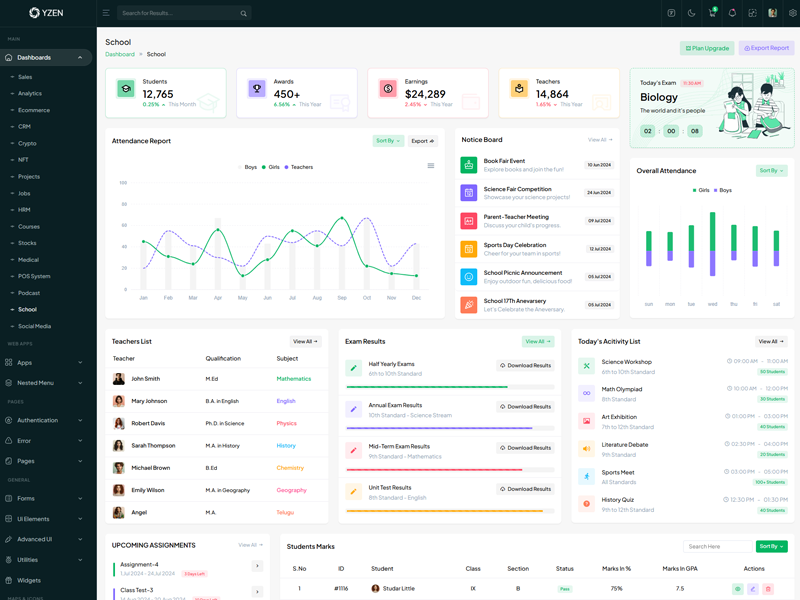
Task: Click the hamburger sidebar toggle icon
Action: click(106, 13)
